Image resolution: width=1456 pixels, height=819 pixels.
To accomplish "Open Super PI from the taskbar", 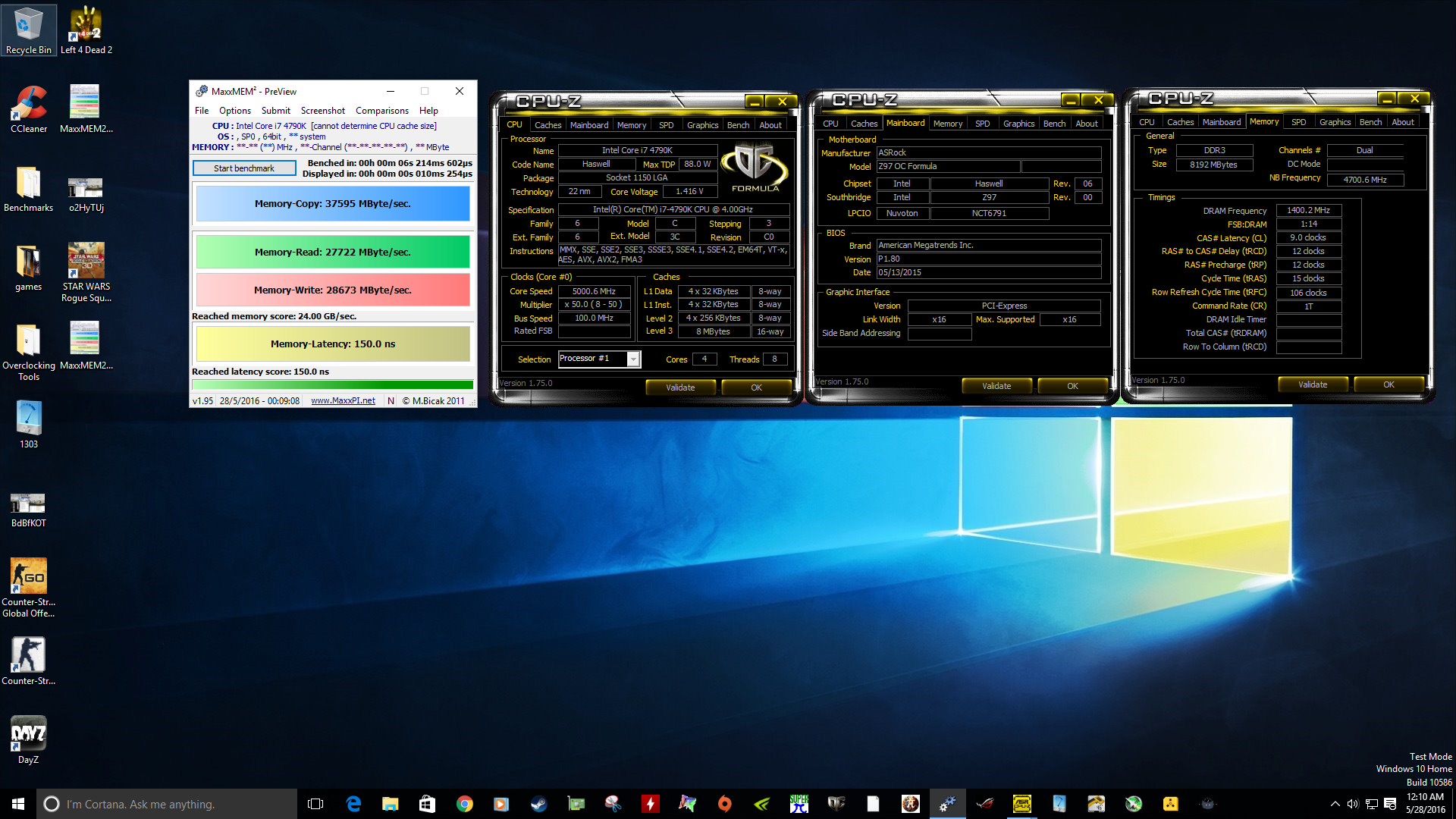I will pyautogui.click(x=799, y=804).
